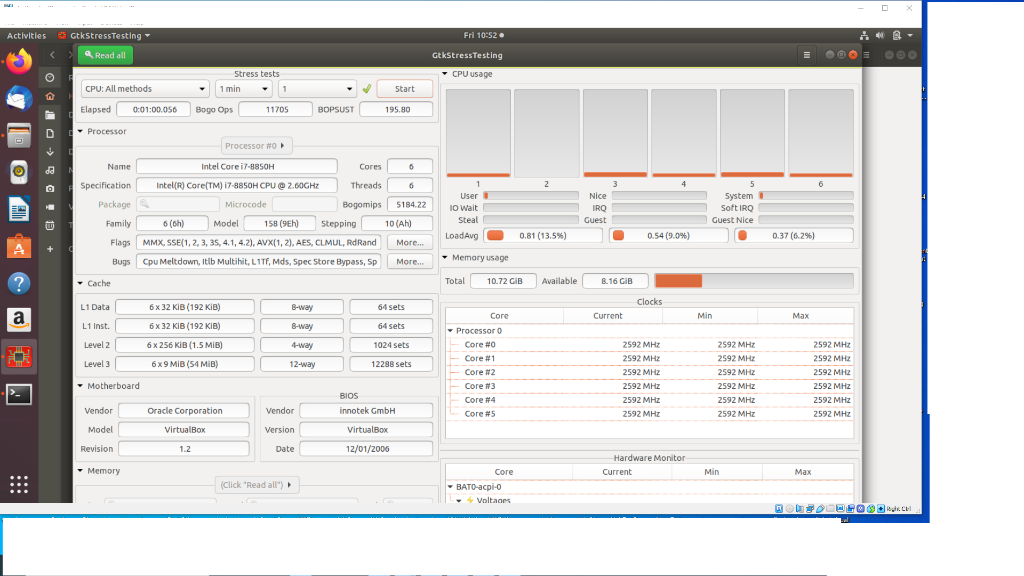Open Terminal from the dock

coord(19,394)
